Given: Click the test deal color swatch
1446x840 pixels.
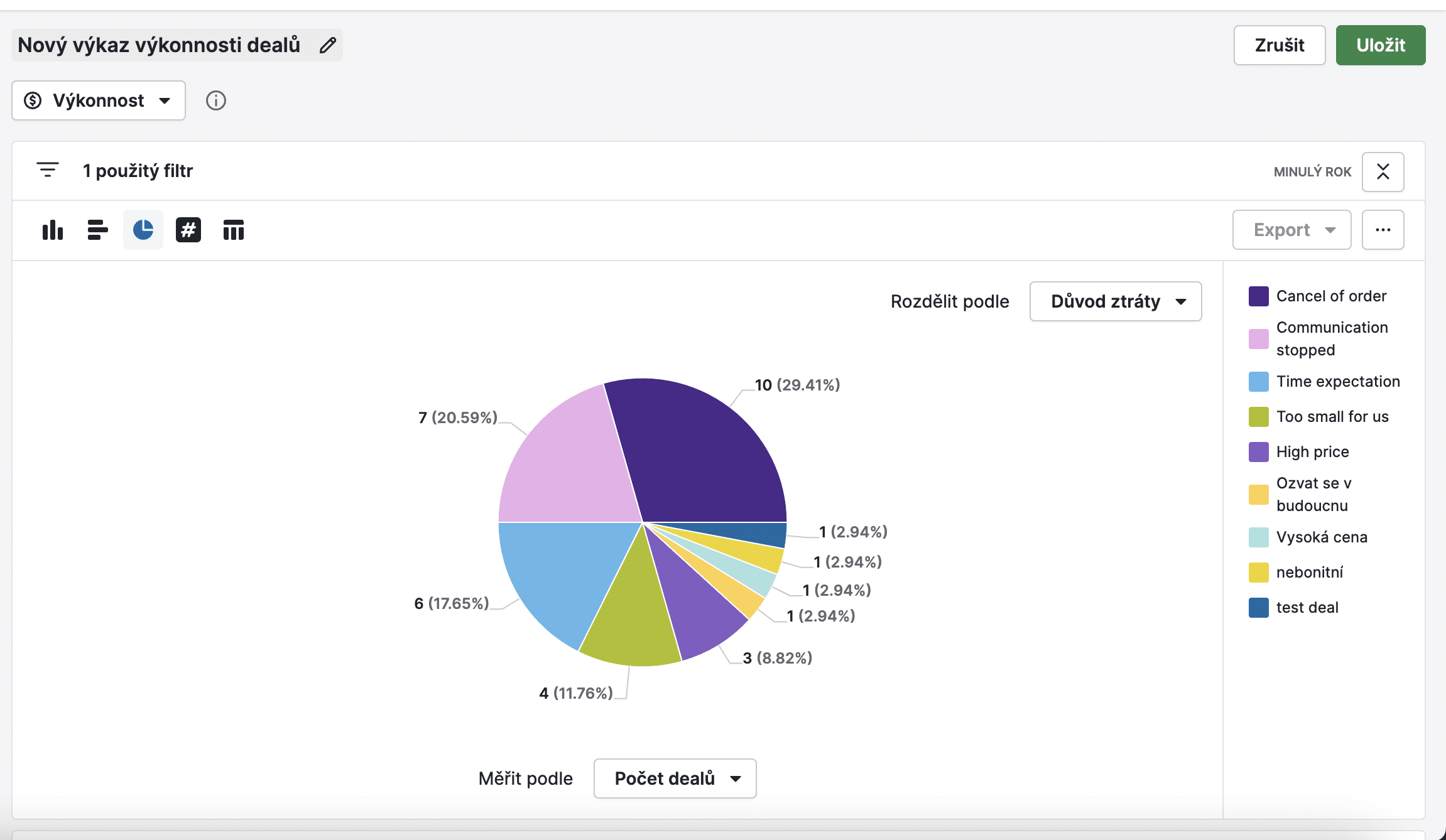Looking at the screenshot, I should (x=1258, y=607).
